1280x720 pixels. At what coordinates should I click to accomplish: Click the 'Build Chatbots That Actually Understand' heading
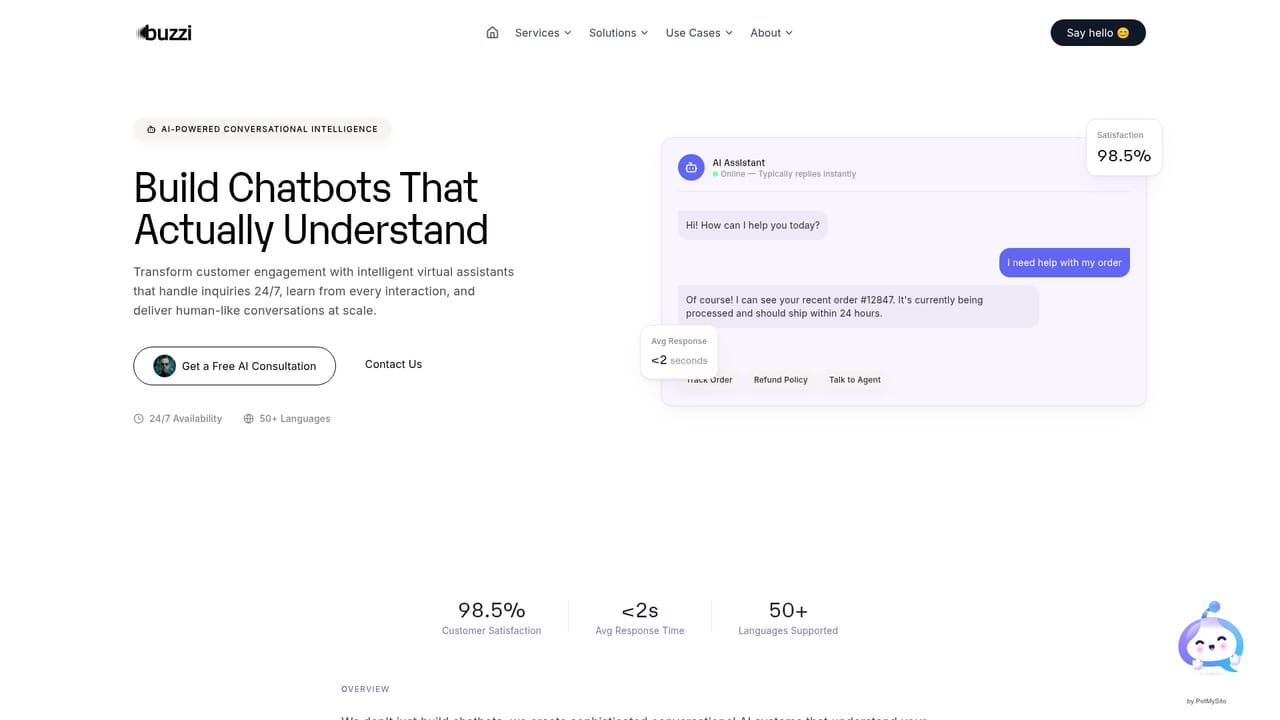[x=311, y=209]
